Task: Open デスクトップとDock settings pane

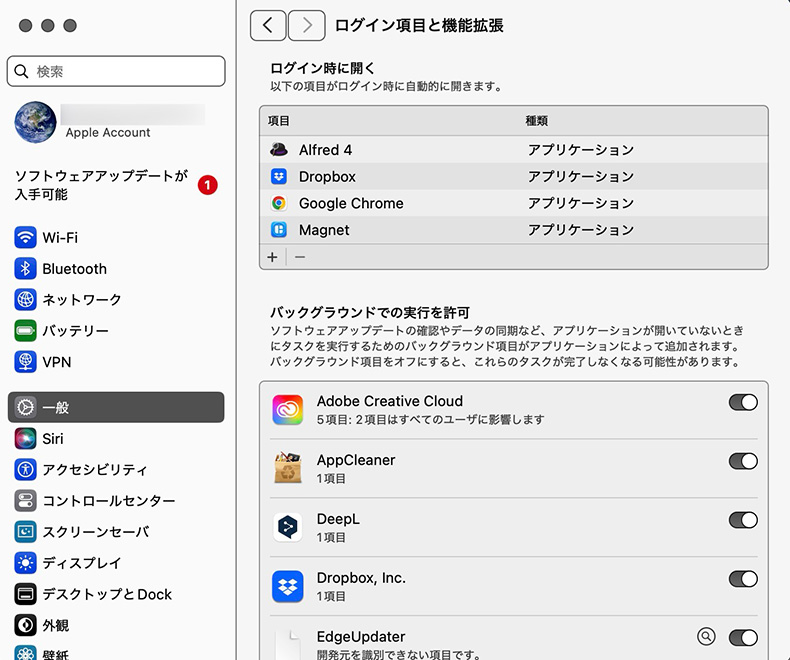Action: click(x=107, y=594)
